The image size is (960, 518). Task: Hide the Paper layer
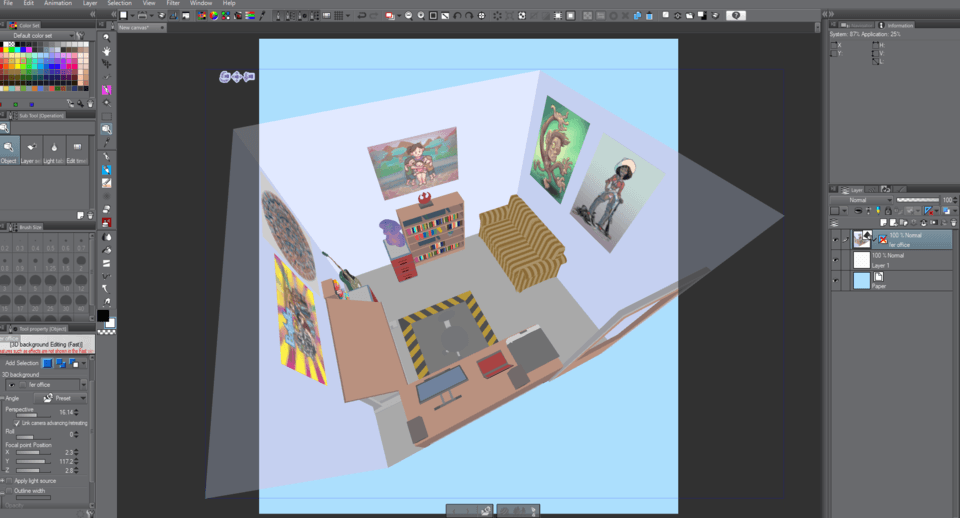click(836, 280)
